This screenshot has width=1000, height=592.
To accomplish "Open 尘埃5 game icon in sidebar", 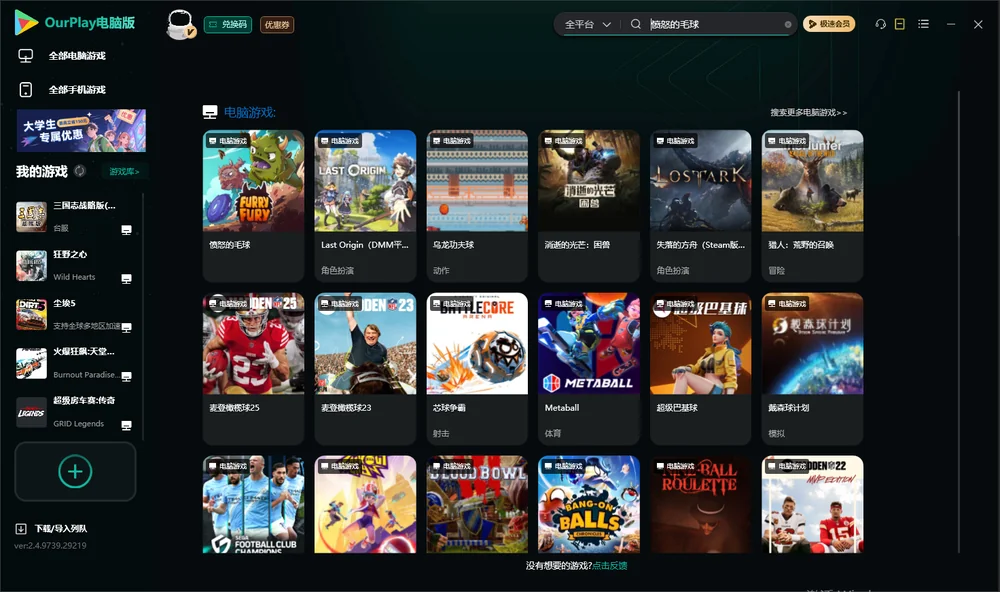I will (x=31, y=314).
